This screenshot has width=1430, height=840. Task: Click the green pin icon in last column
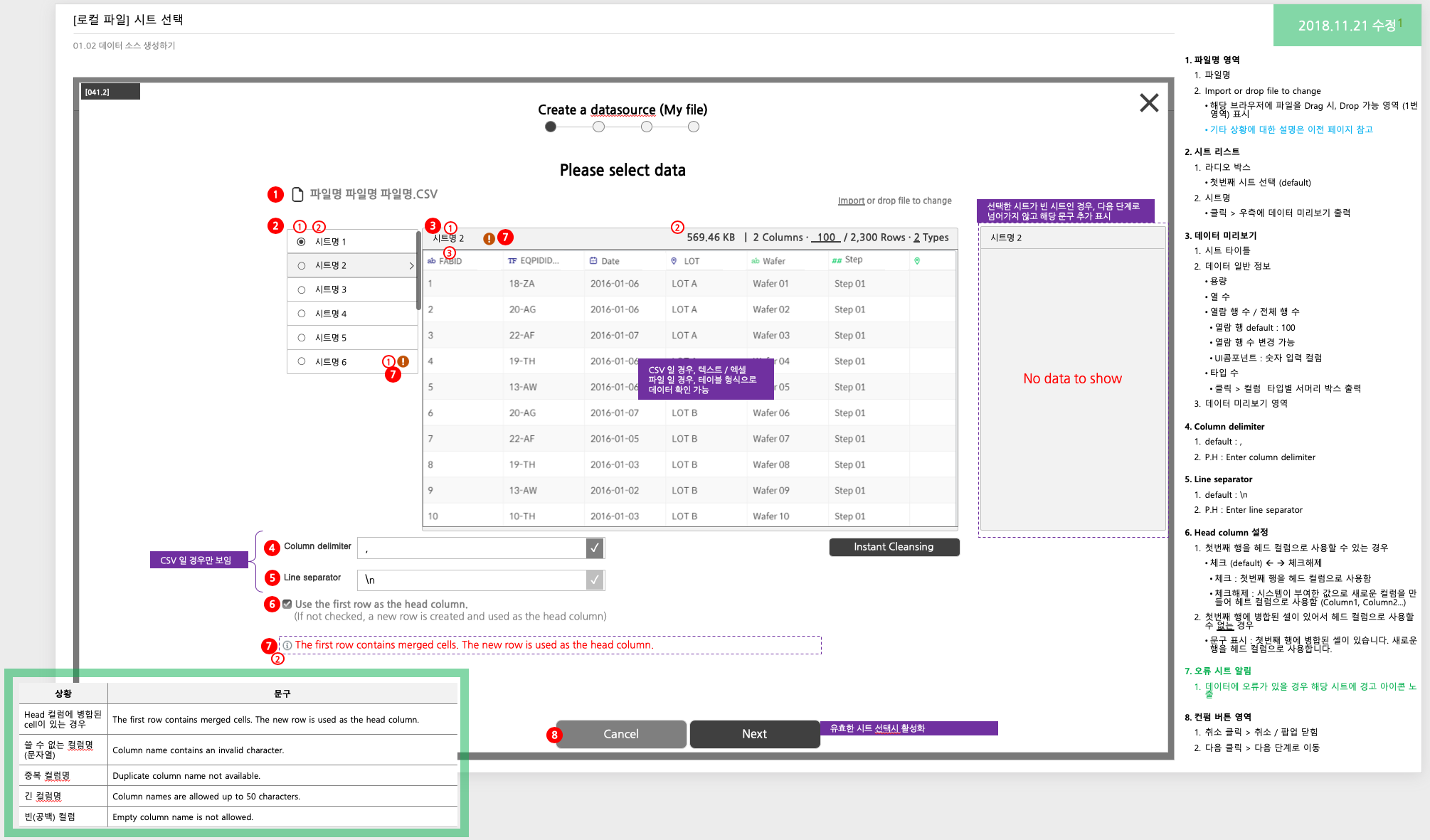click(x=917, y=261)
